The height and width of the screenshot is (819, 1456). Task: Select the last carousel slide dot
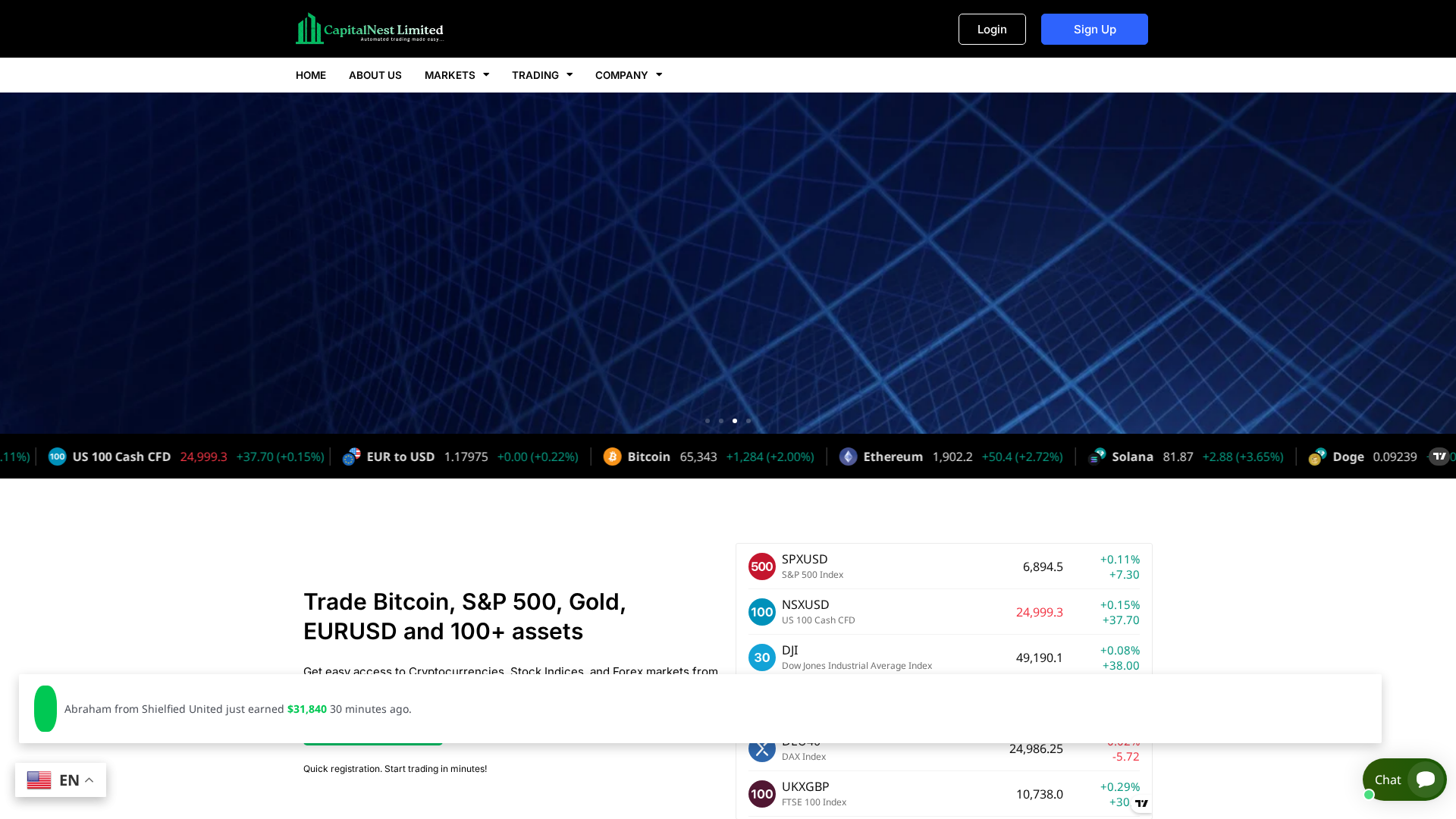(x=748, y=420)
